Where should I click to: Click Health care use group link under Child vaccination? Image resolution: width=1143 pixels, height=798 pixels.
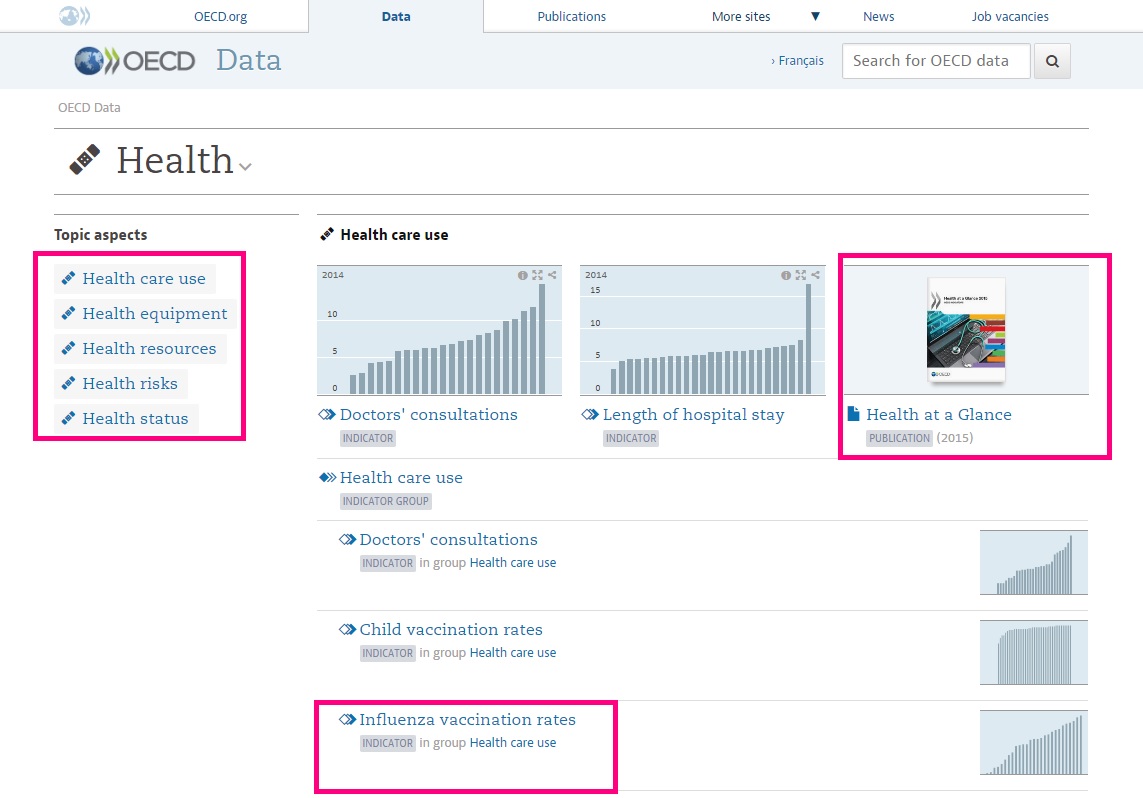(x=512, y=653)
